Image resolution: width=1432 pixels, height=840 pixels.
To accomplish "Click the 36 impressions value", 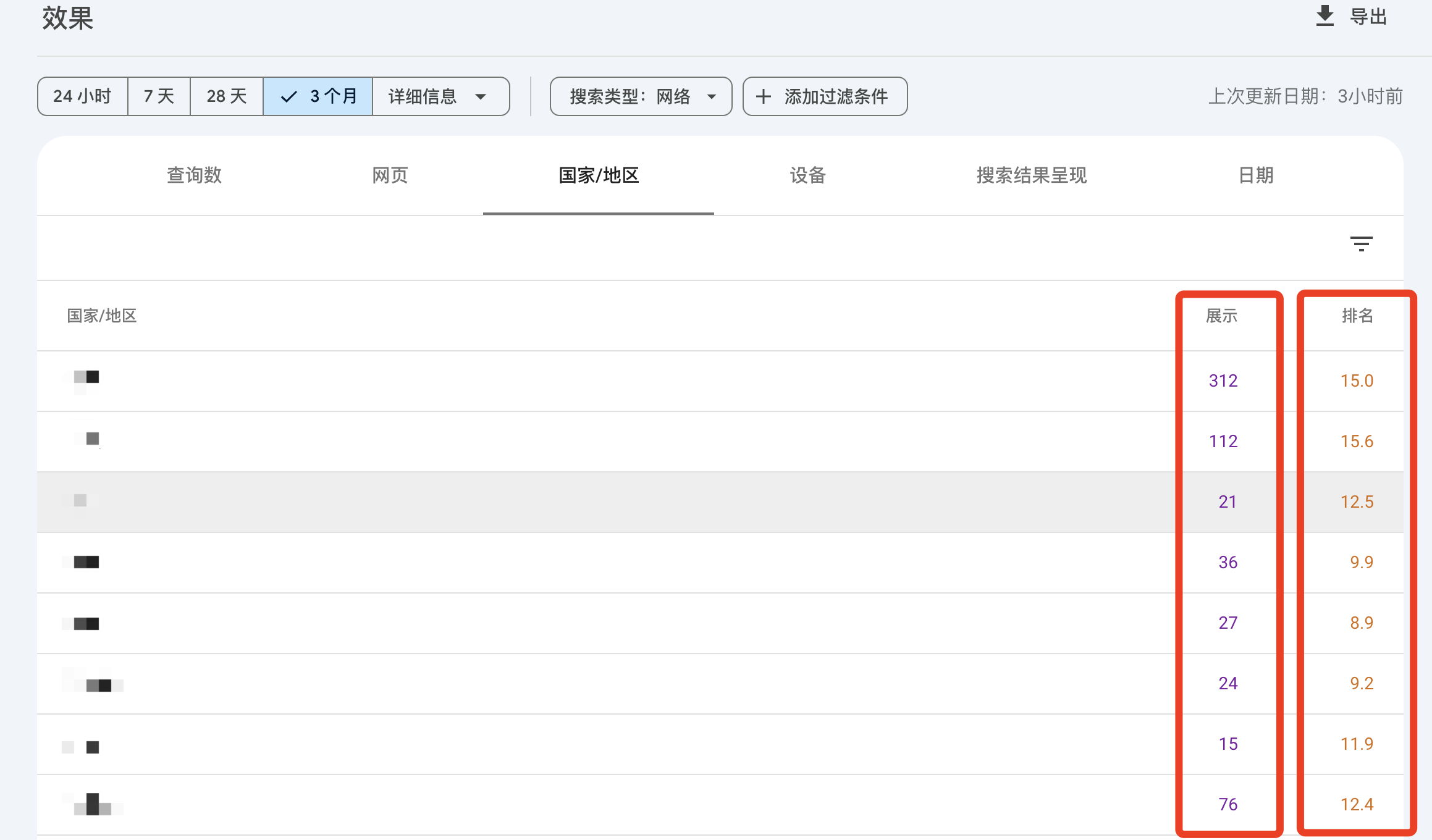I will (x=1228, y=562).
